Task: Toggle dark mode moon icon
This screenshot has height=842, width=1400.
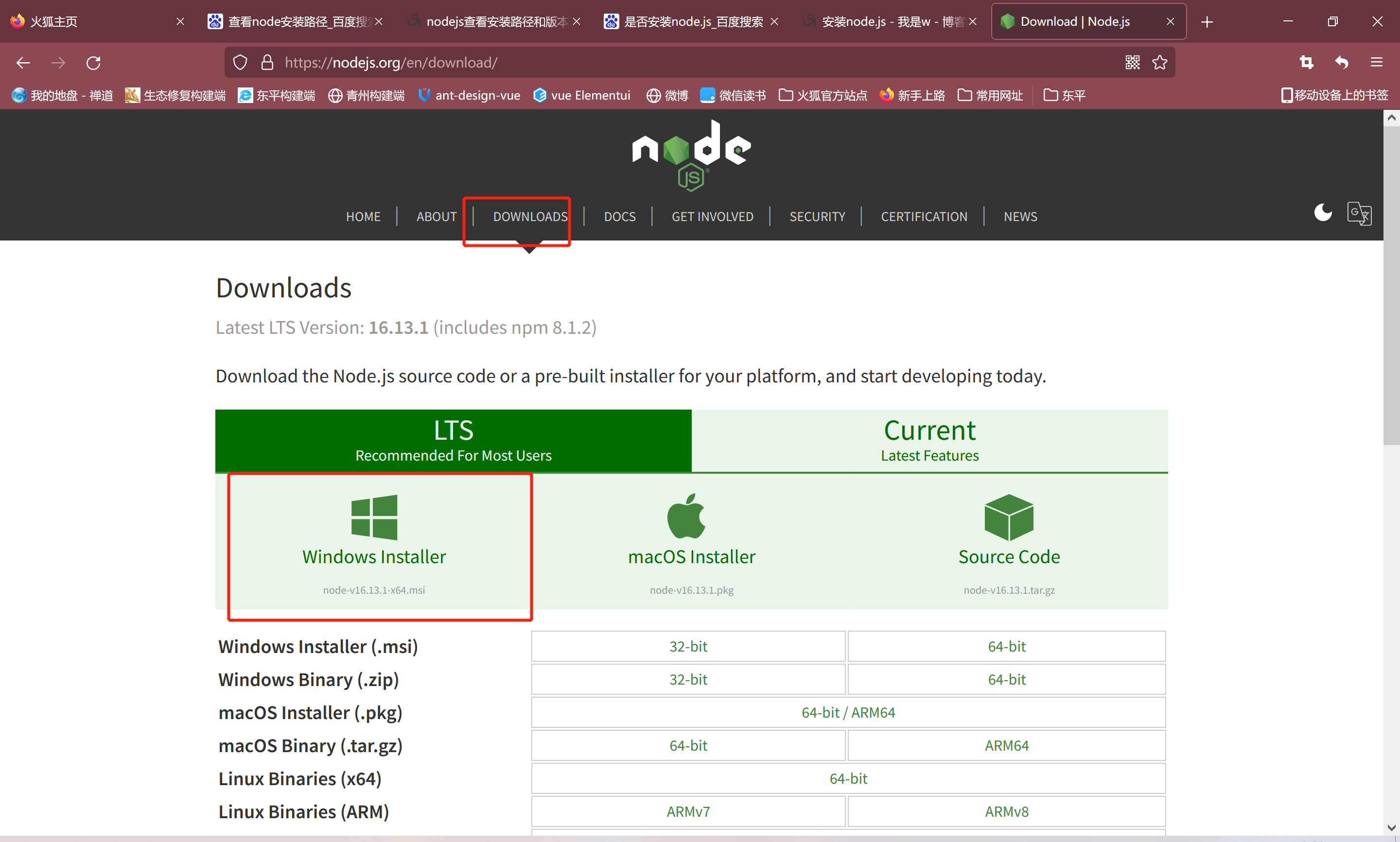Action: click(1322, 213)
